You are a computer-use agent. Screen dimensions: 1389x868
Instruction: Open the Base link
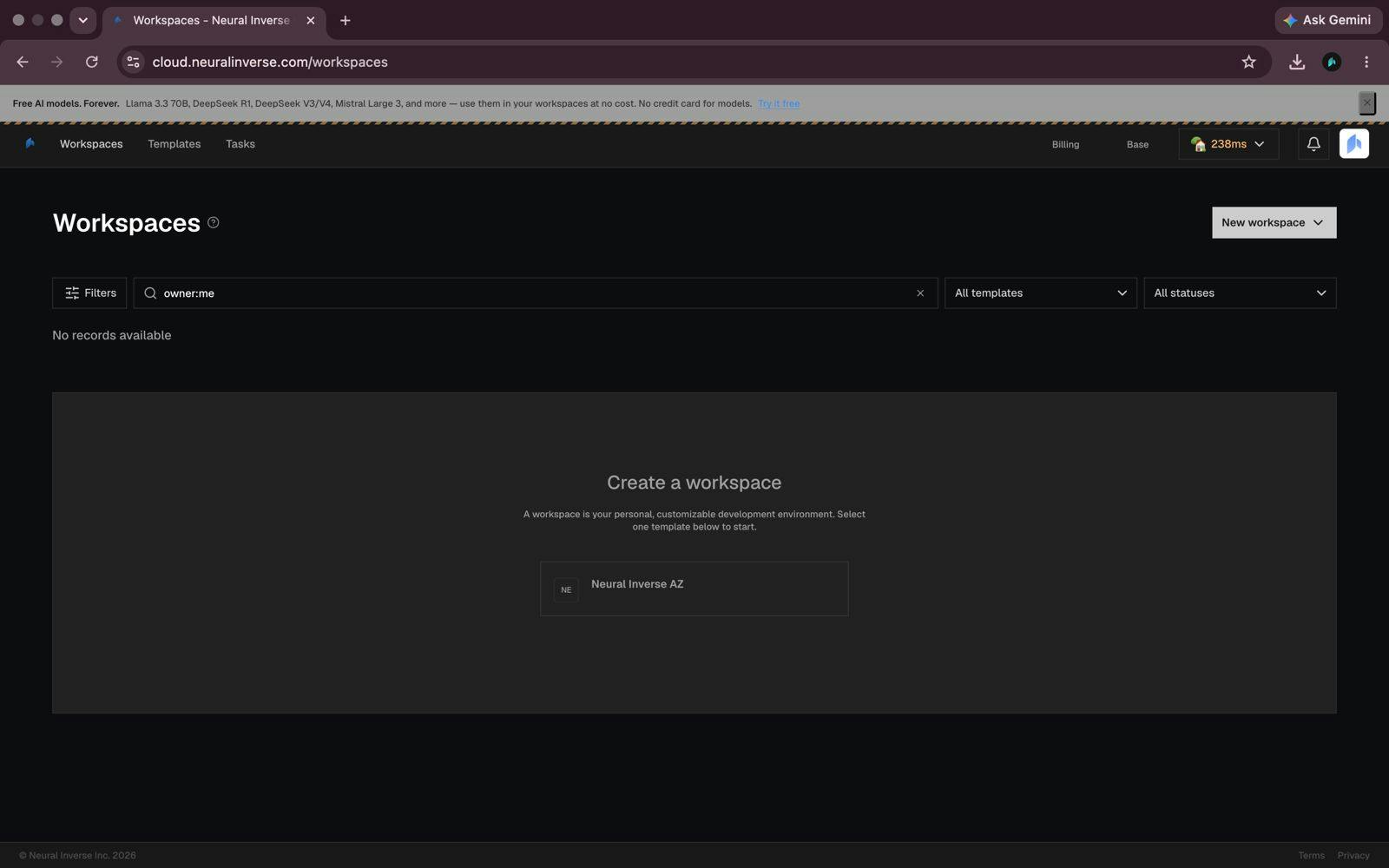point(1137,144)
